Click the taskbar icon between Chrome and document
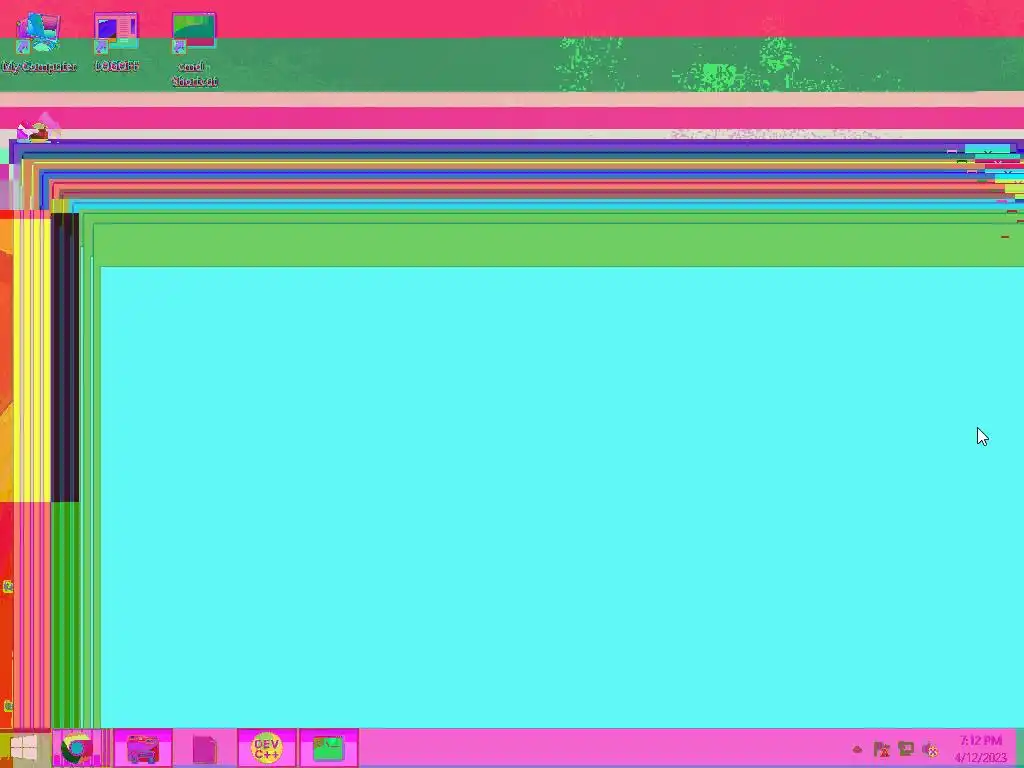Viewport: 1024px width, 768px height. point(143,748)
